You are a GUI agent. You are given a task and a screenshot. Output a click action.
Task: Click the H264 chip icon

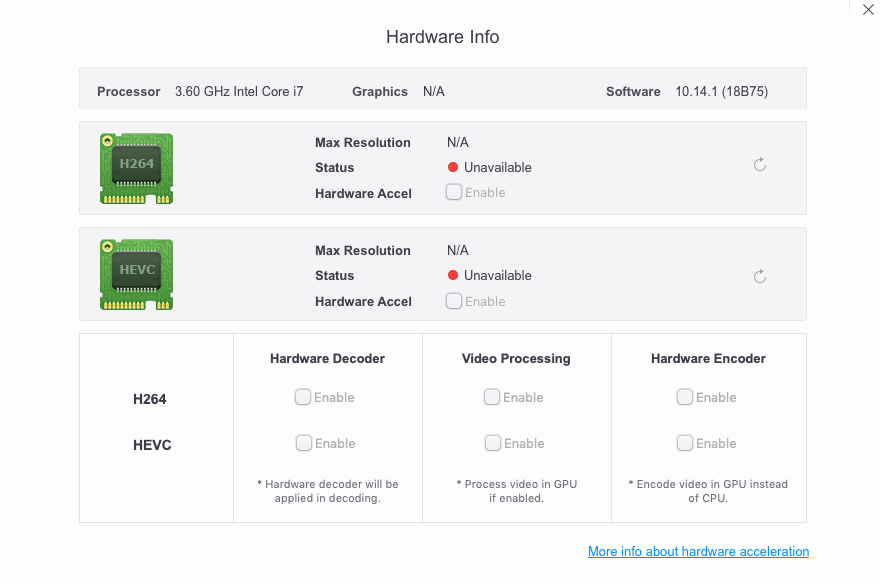tap(137, 169)
